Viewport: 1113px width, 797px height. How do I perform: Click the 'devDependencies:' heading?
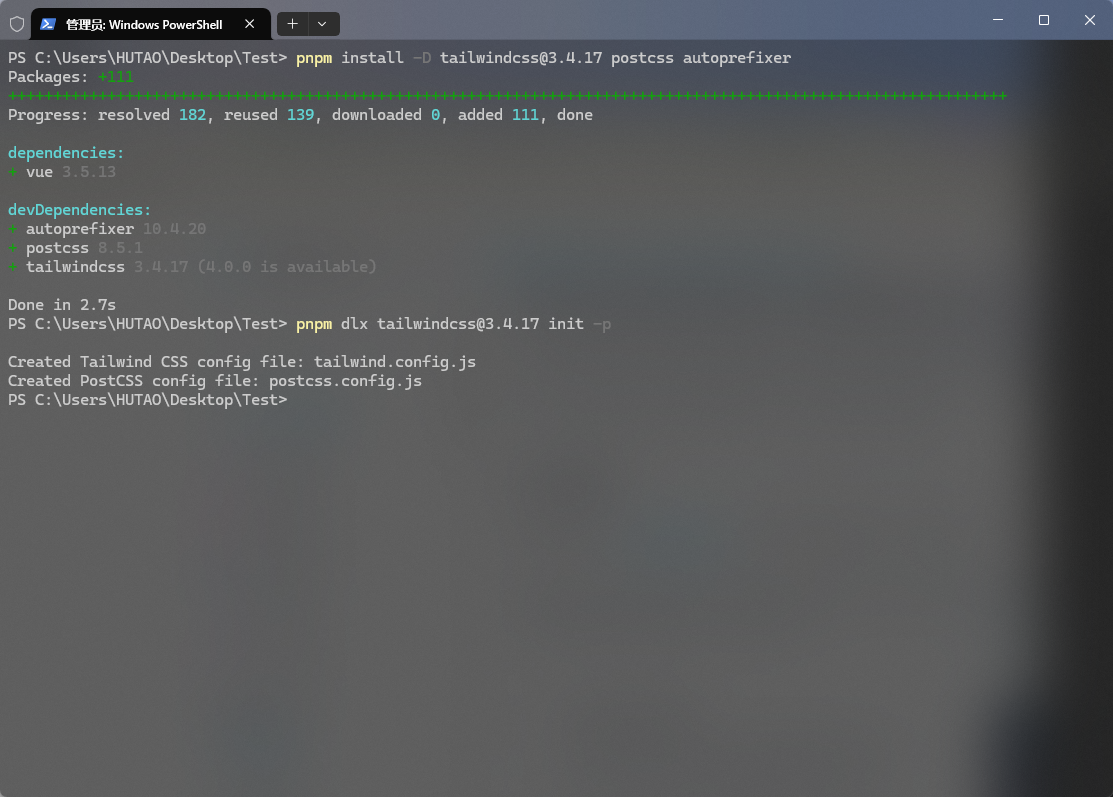[80, 210]
